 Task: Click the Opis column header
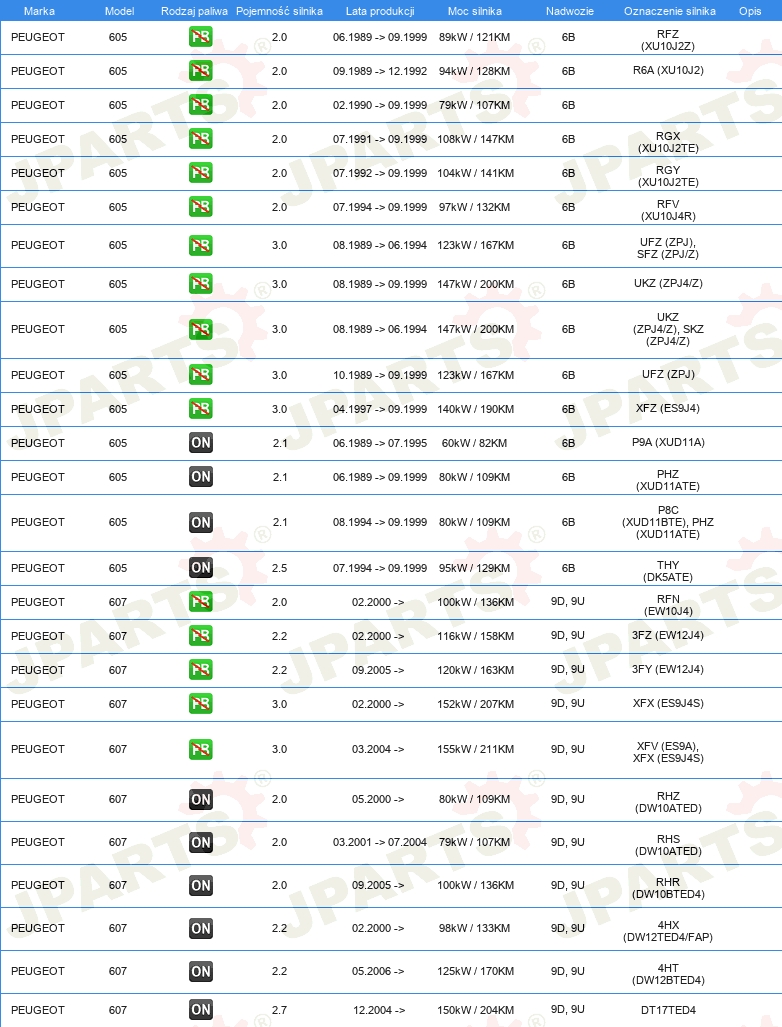(x=750, y=11)
